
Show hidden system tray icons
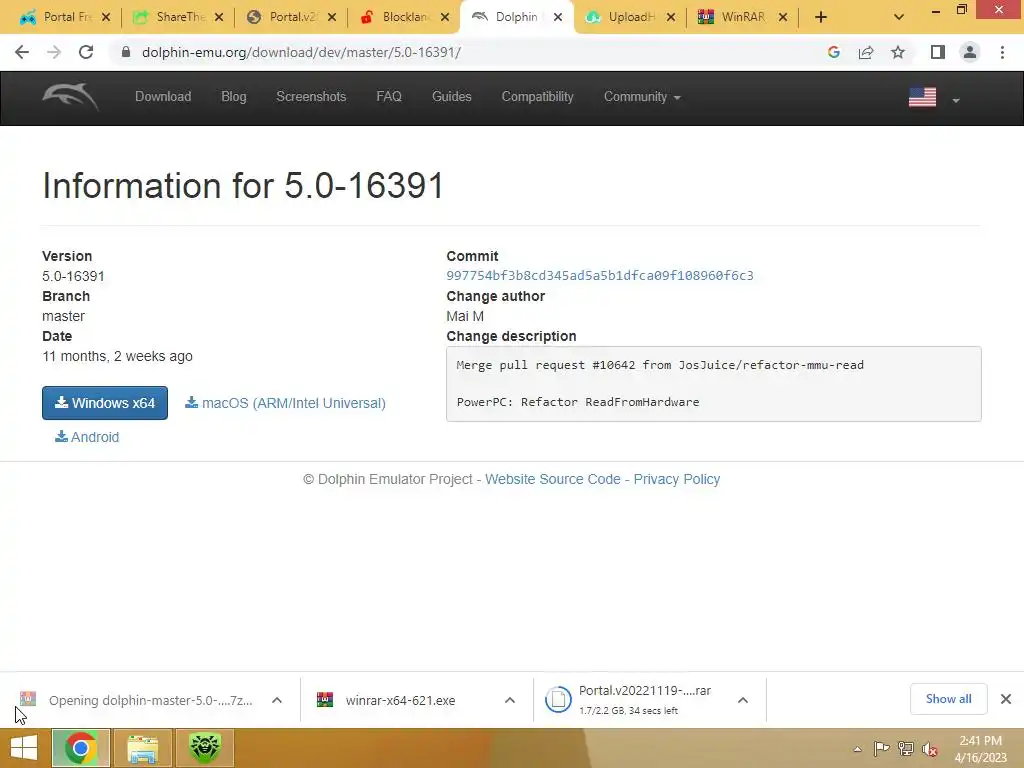tap(857, 749)
